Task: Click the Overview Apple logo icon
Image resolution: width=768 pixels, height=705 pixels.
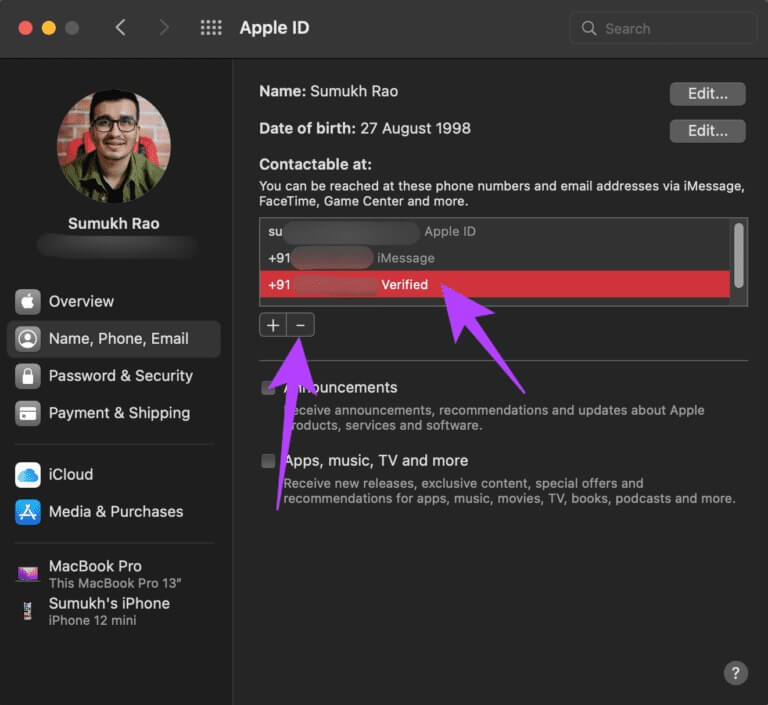Action: (27, 301)
